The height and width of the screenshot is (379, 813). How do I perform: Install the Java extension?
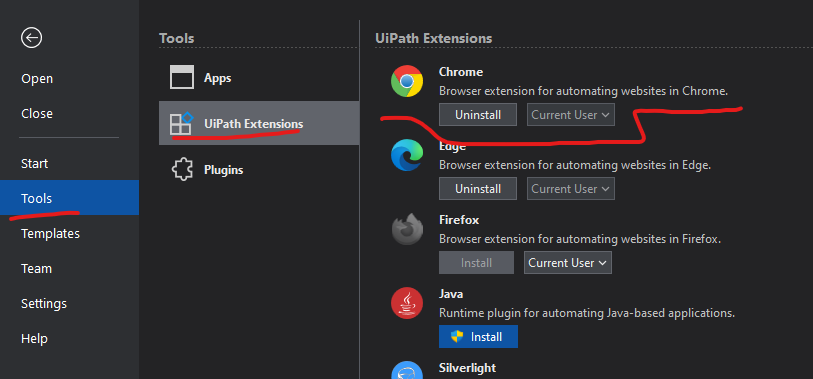(478, 336)
